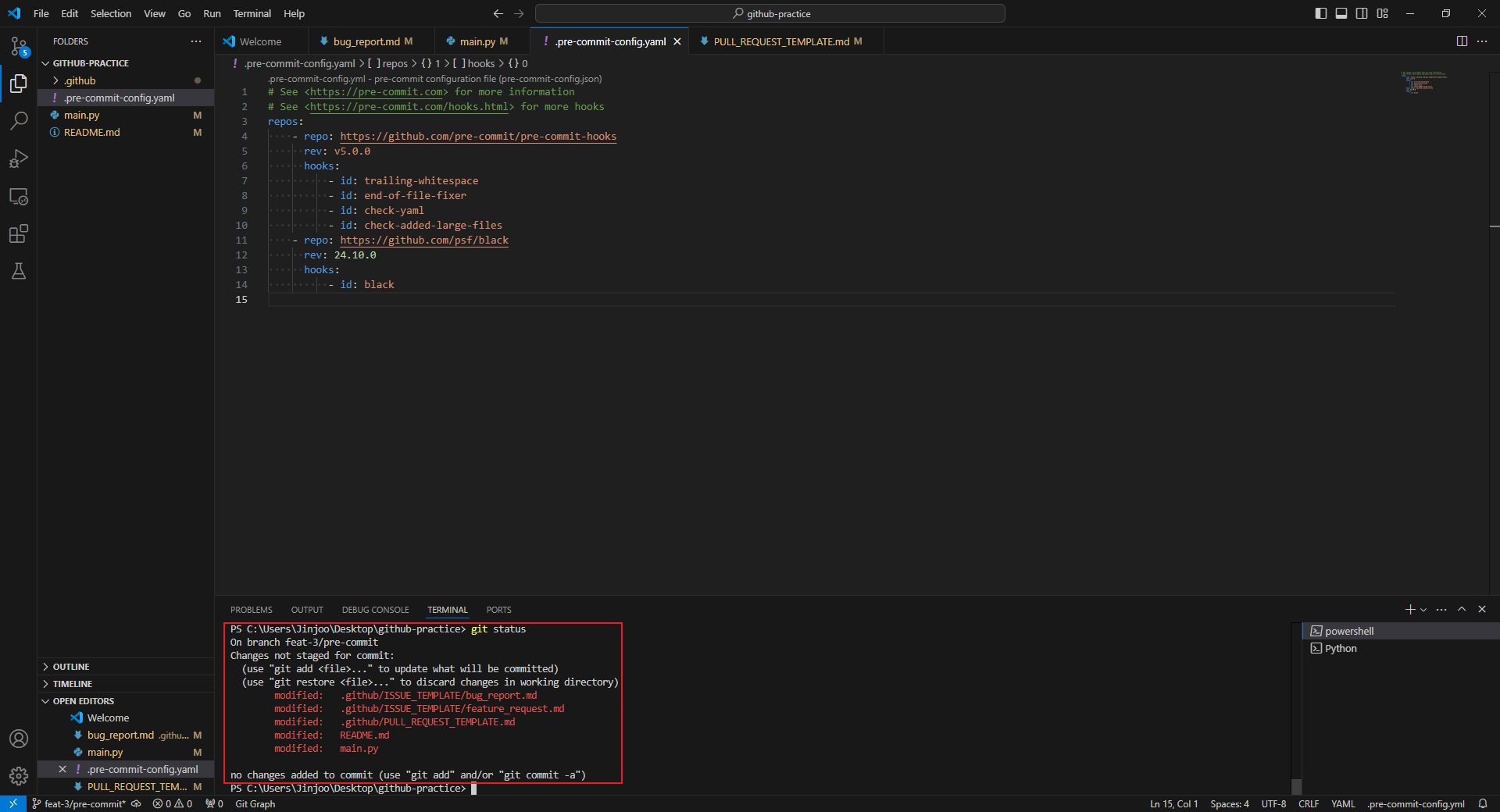Click Spaces: 4 indentation setting
1500x812 pixels.
(1230, 803)
